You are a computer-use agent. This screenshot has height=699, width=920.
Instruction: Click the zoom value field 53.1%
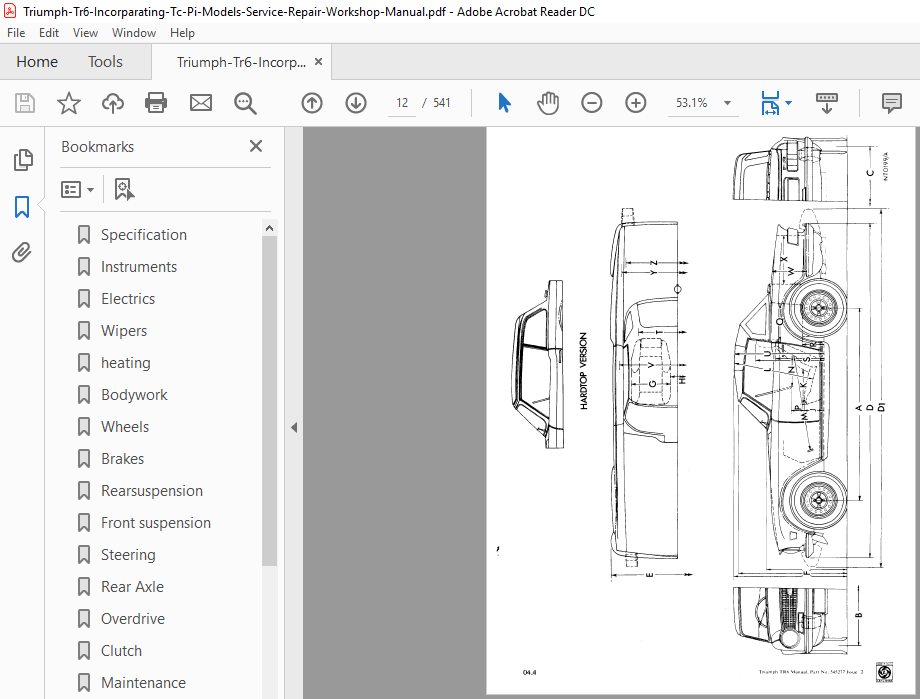pyautogui.click(x=692, y=103)
